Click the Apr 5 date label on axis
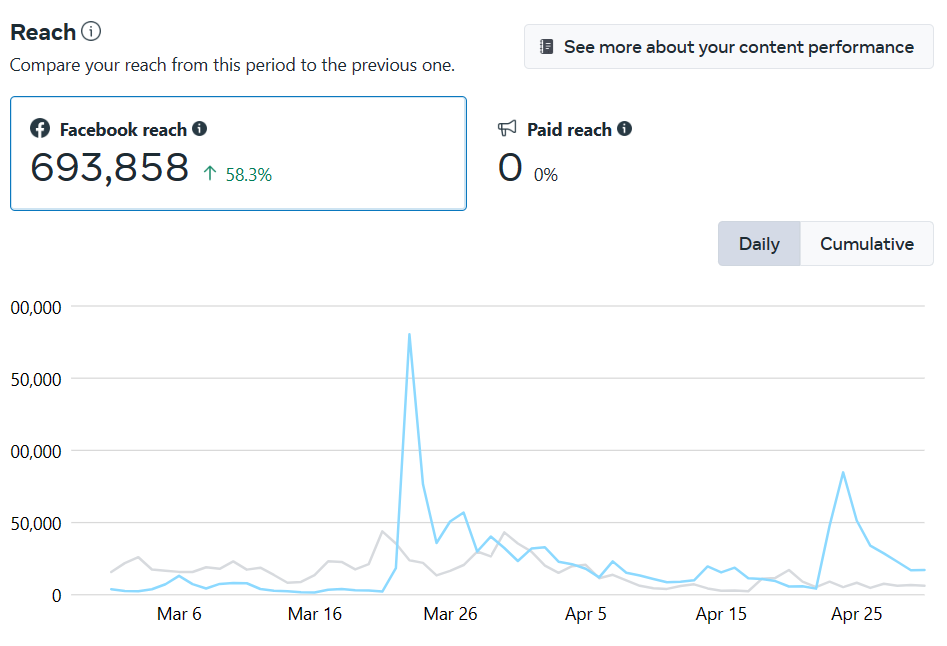Screen dimensions: 947x646 [586, 615]
